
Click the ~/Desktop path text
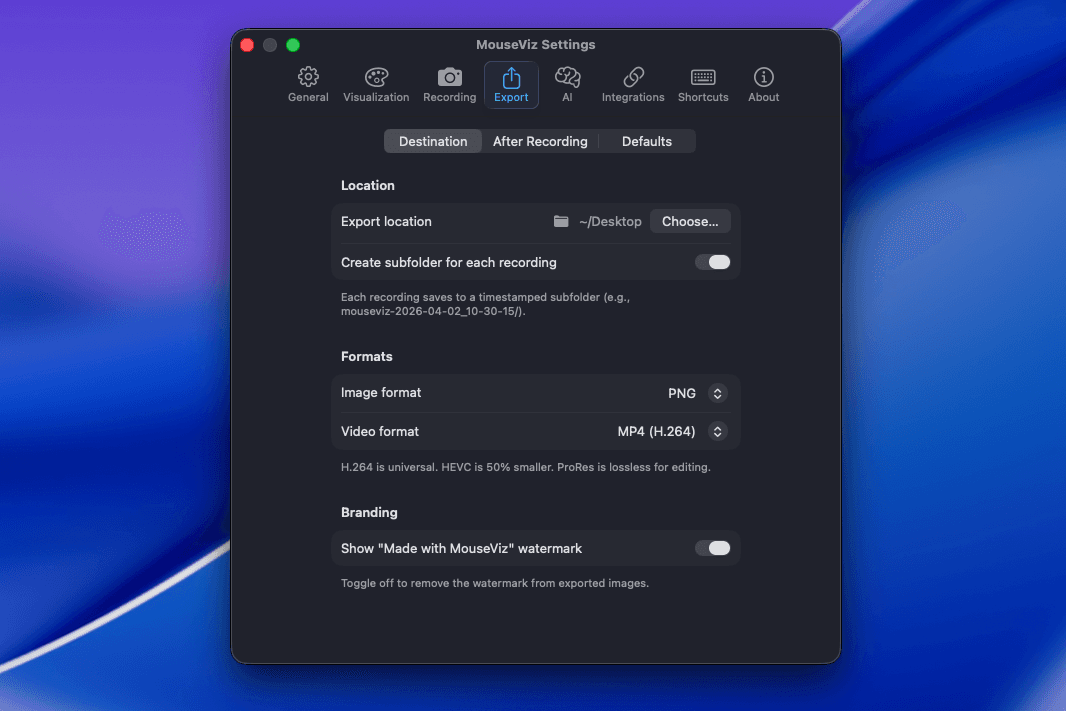610,222
